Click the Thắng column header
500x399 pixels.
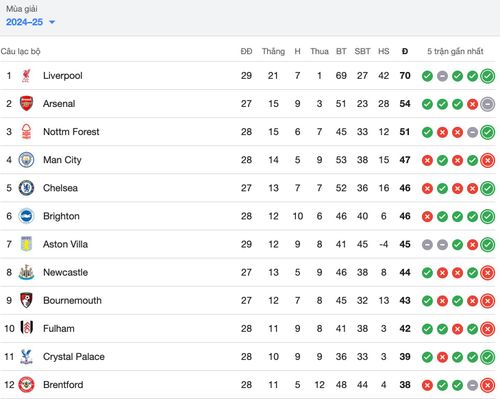point(273,51)
